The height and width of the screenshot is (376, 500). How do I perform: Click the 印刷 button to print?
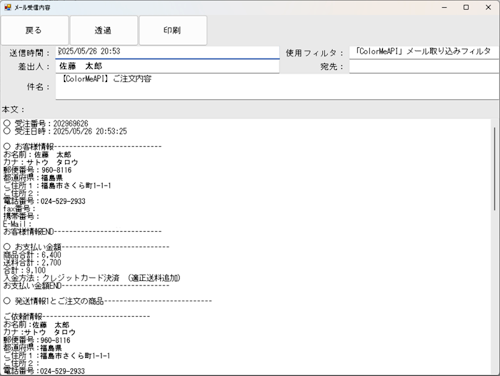(173, 30)
